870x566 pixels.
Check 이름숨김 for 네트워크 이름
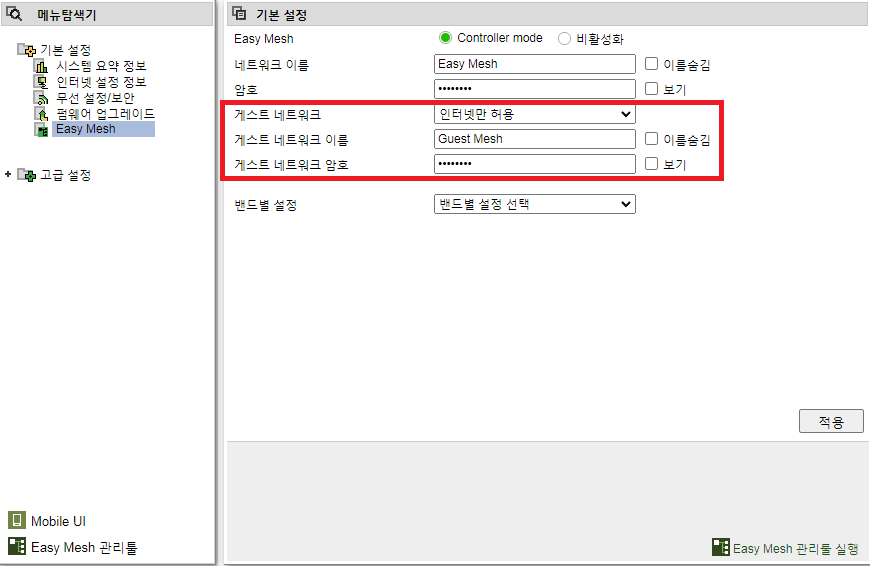tap(651, 64)
